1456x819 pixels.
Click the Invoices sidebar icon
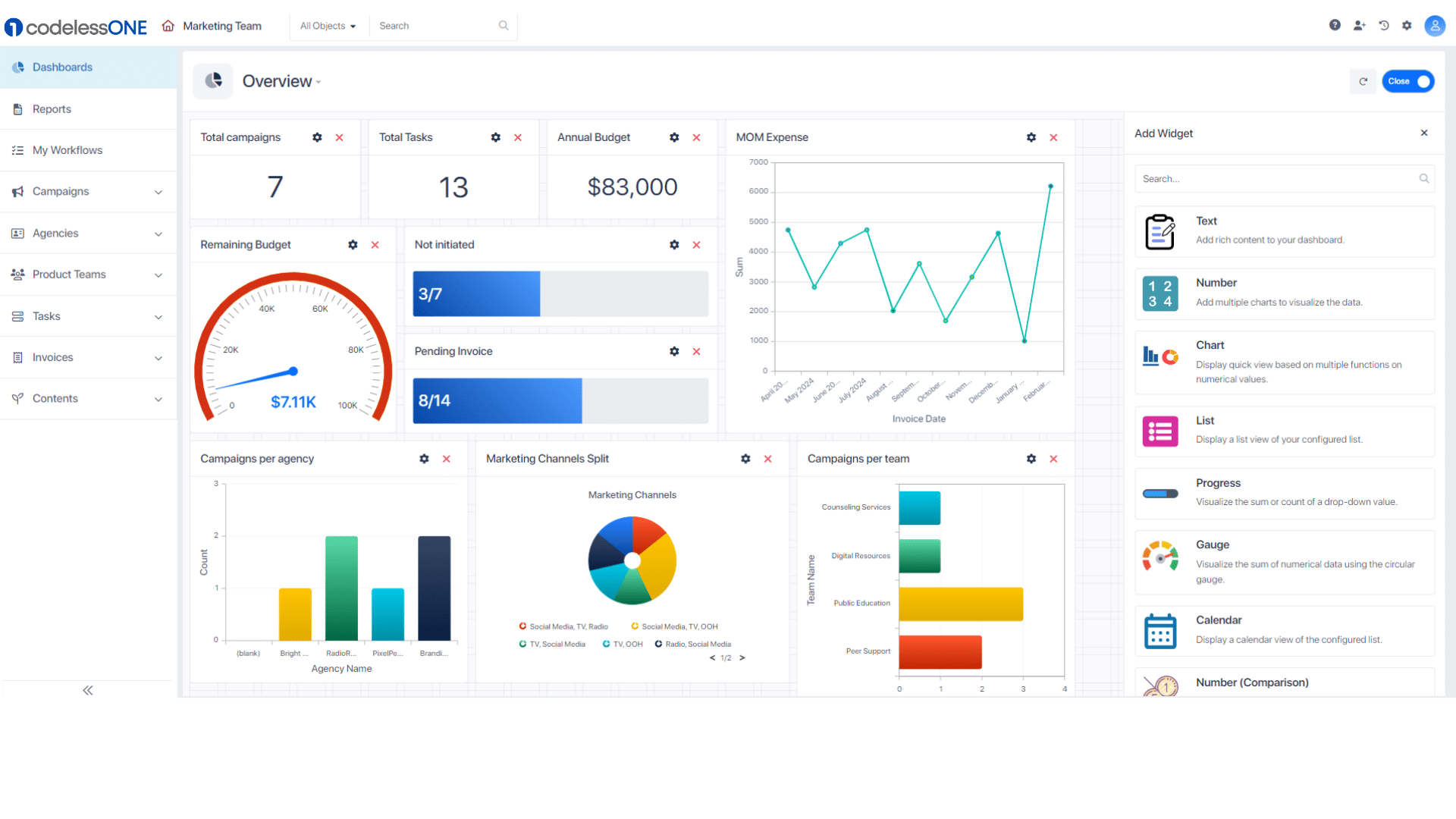tap(18, 357)
